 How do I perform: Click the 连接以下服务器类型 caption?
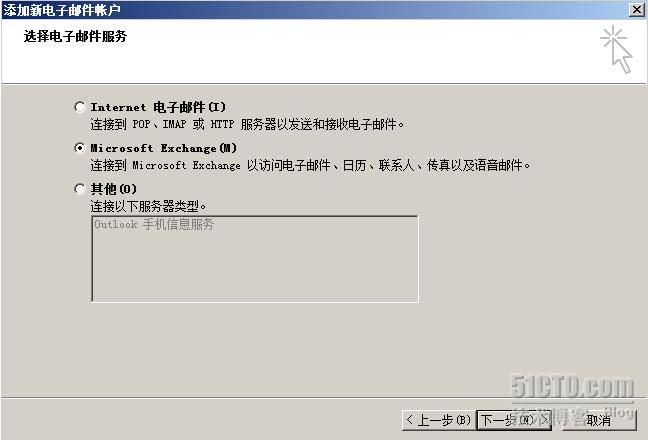pyautogui.click(x=148, y=206)
